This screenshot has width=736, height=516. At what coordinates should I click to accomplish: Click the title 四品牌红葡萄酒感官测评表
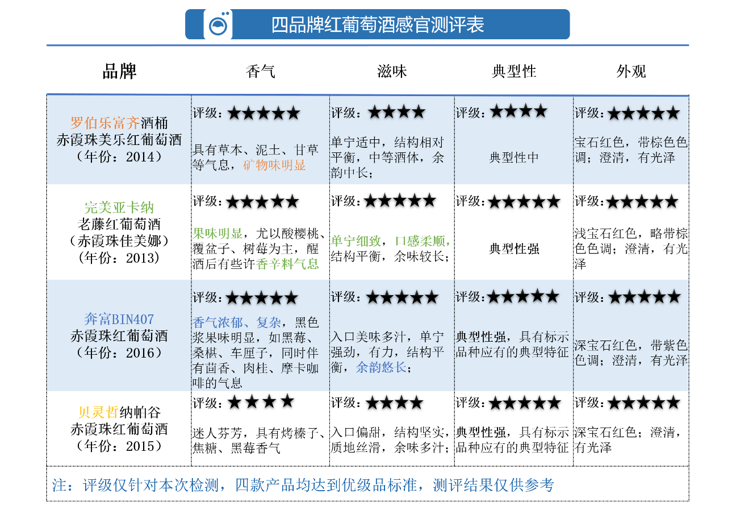point(377,24)
